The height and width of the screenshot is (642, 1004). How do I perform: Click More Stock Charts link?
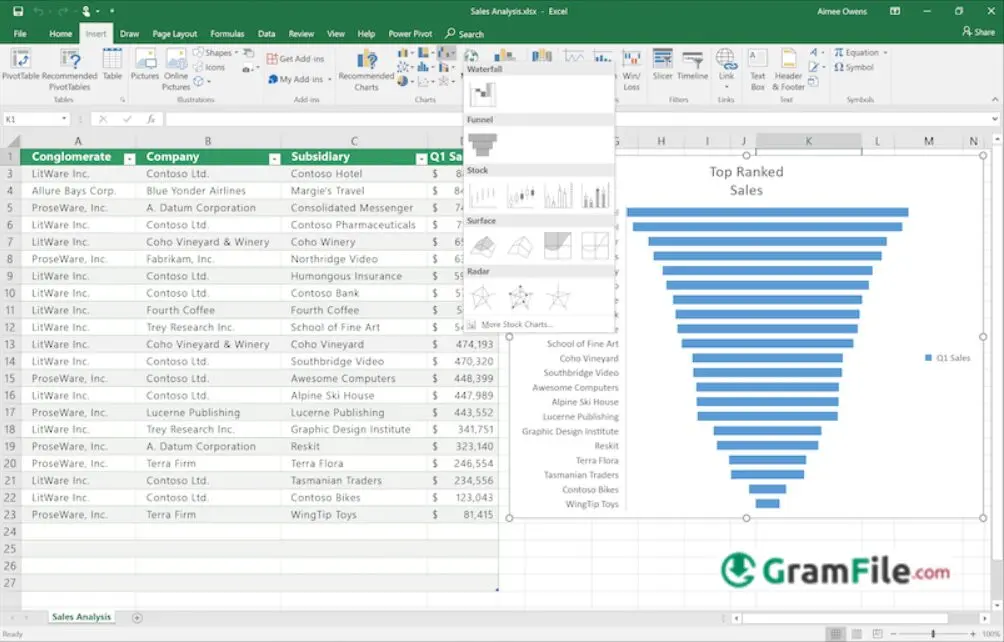tap(516, 324)
